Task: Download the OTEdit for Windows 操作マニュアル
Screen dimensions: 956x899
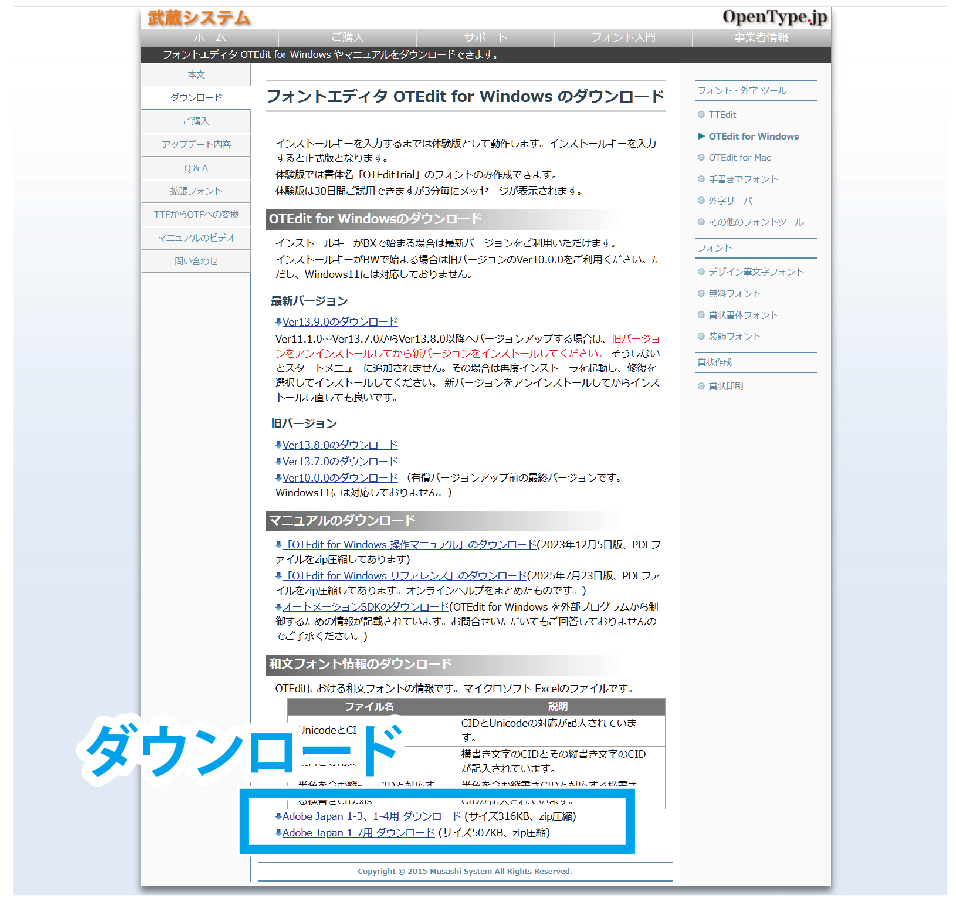Action: (410, 545)
